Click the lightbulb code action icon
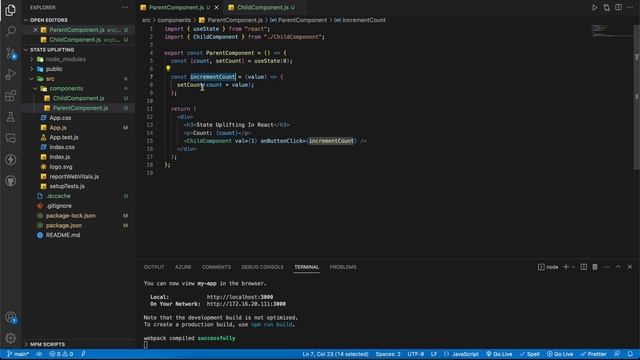 click(168, 69)
